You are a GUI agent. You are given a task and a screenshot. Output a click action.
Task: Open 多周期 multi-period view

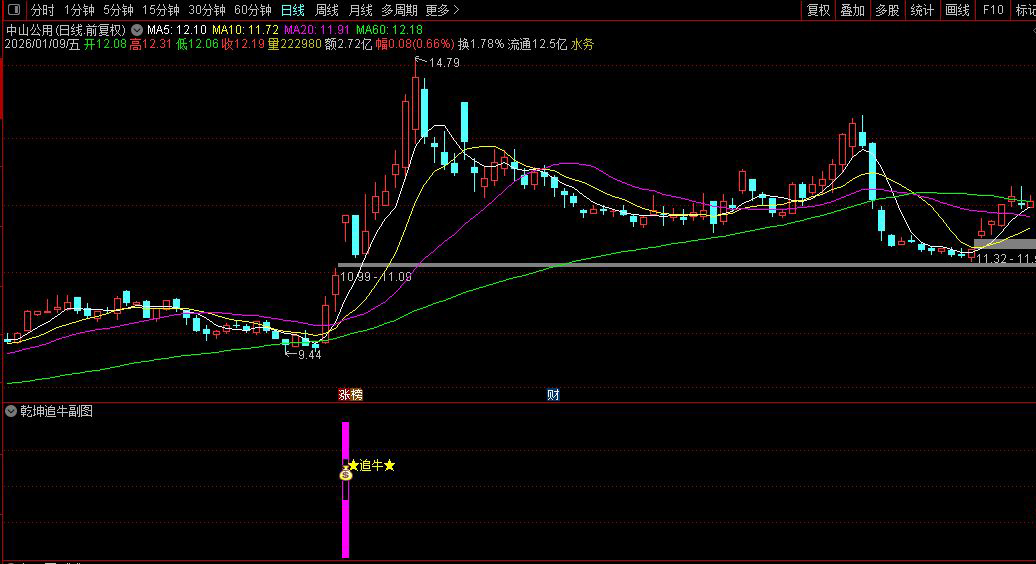click(399, 10)
